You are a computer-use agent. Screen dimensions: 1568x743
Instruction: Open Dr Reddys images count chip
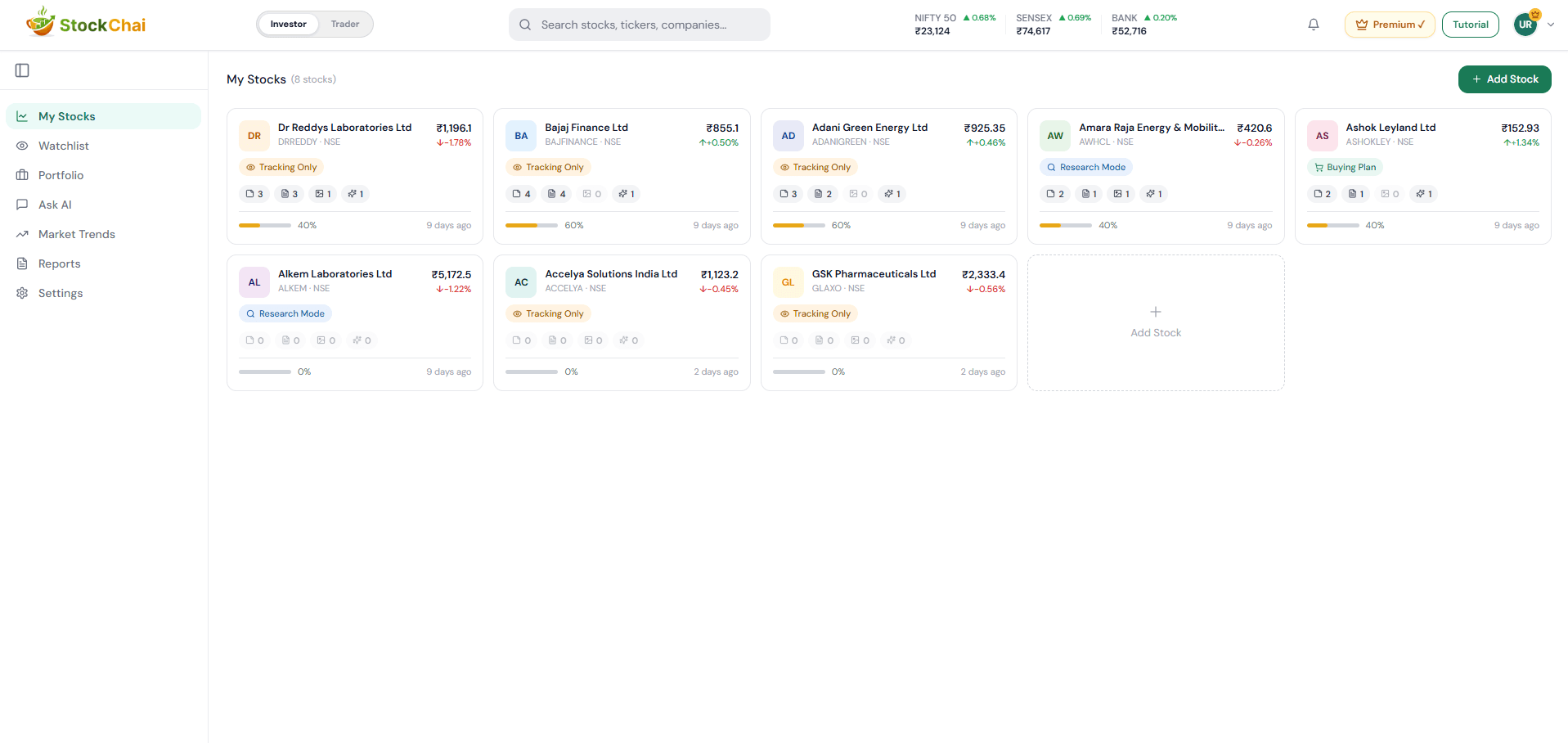324,194
